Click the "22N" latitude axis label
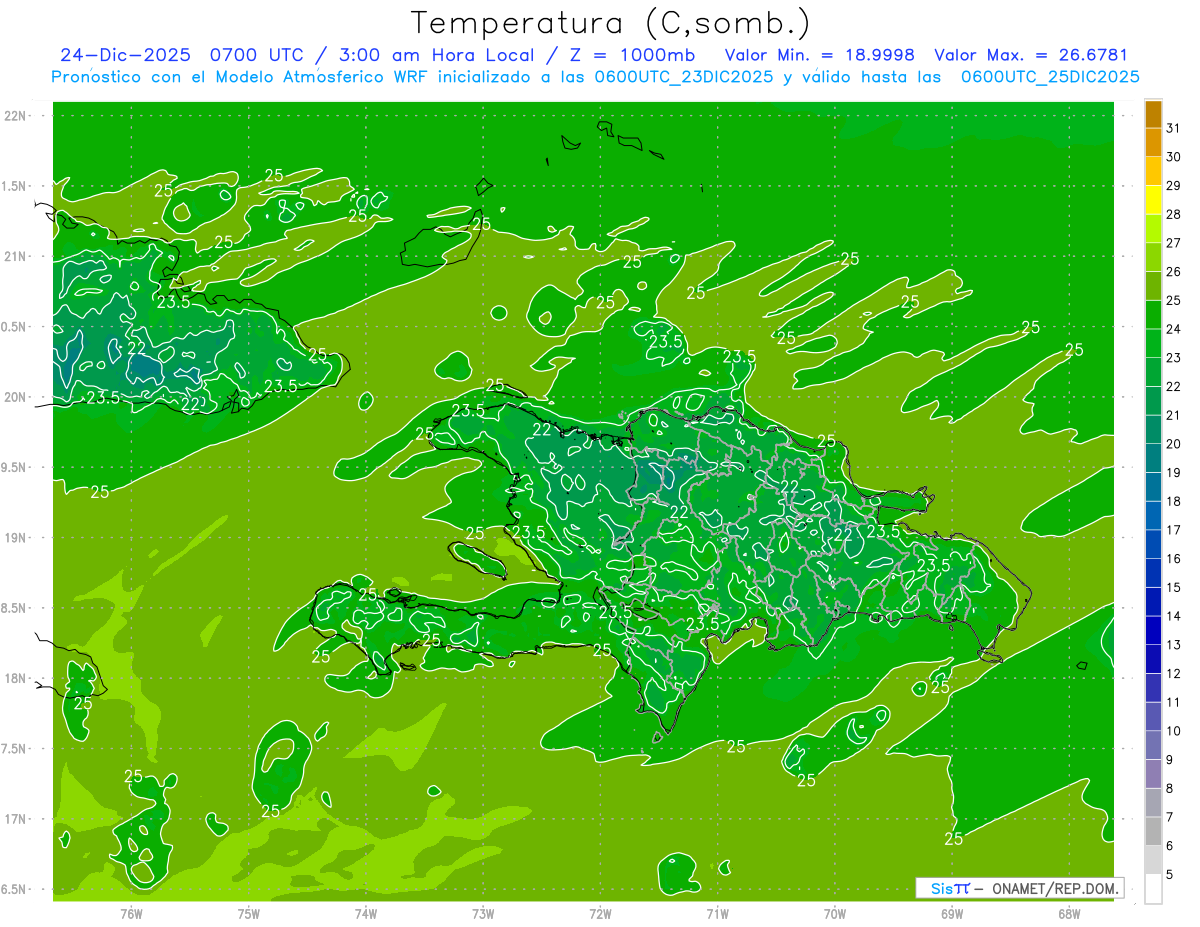 pos(15,116)
